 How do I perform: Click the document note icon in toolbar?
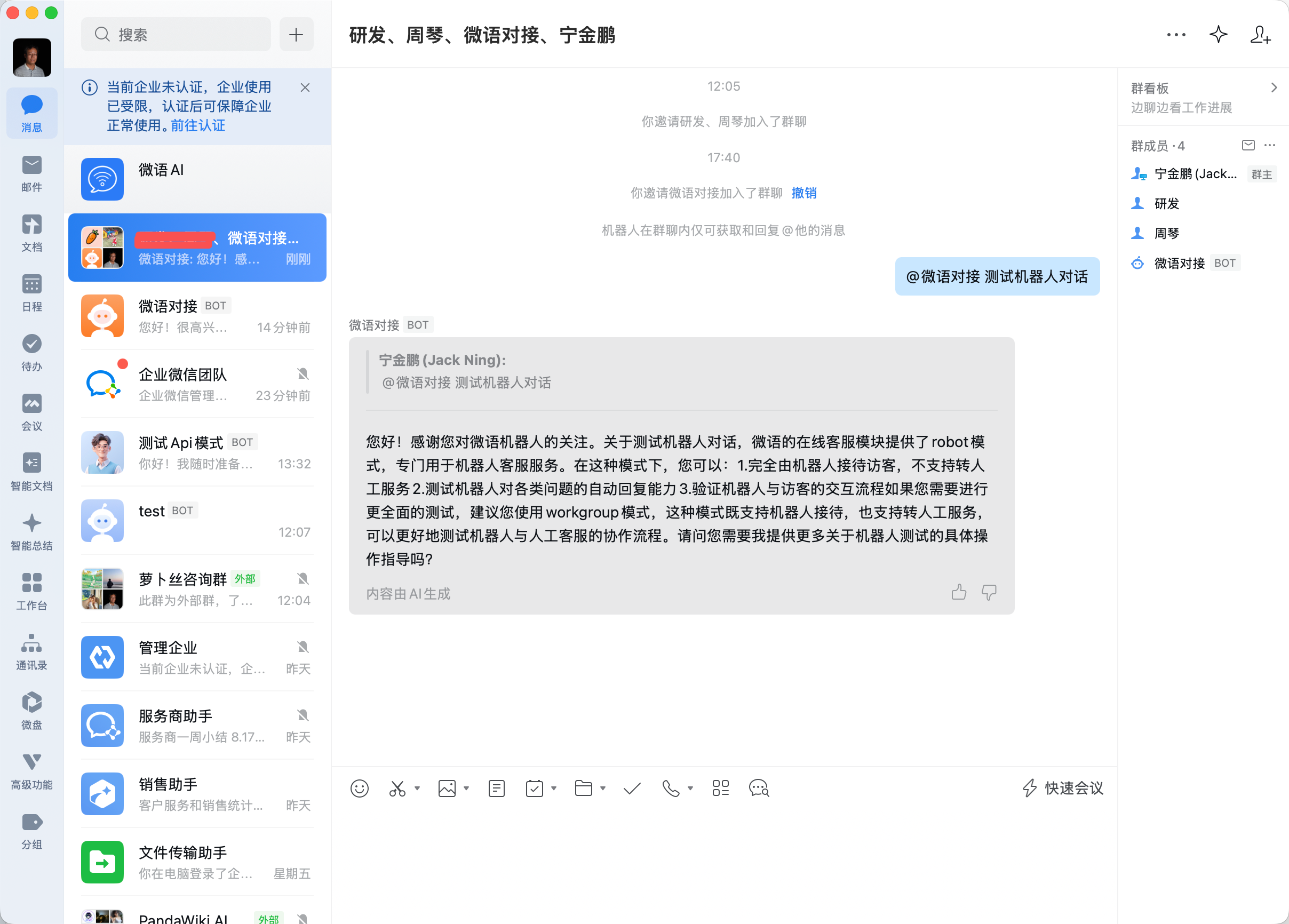click(x=496, y=788)
